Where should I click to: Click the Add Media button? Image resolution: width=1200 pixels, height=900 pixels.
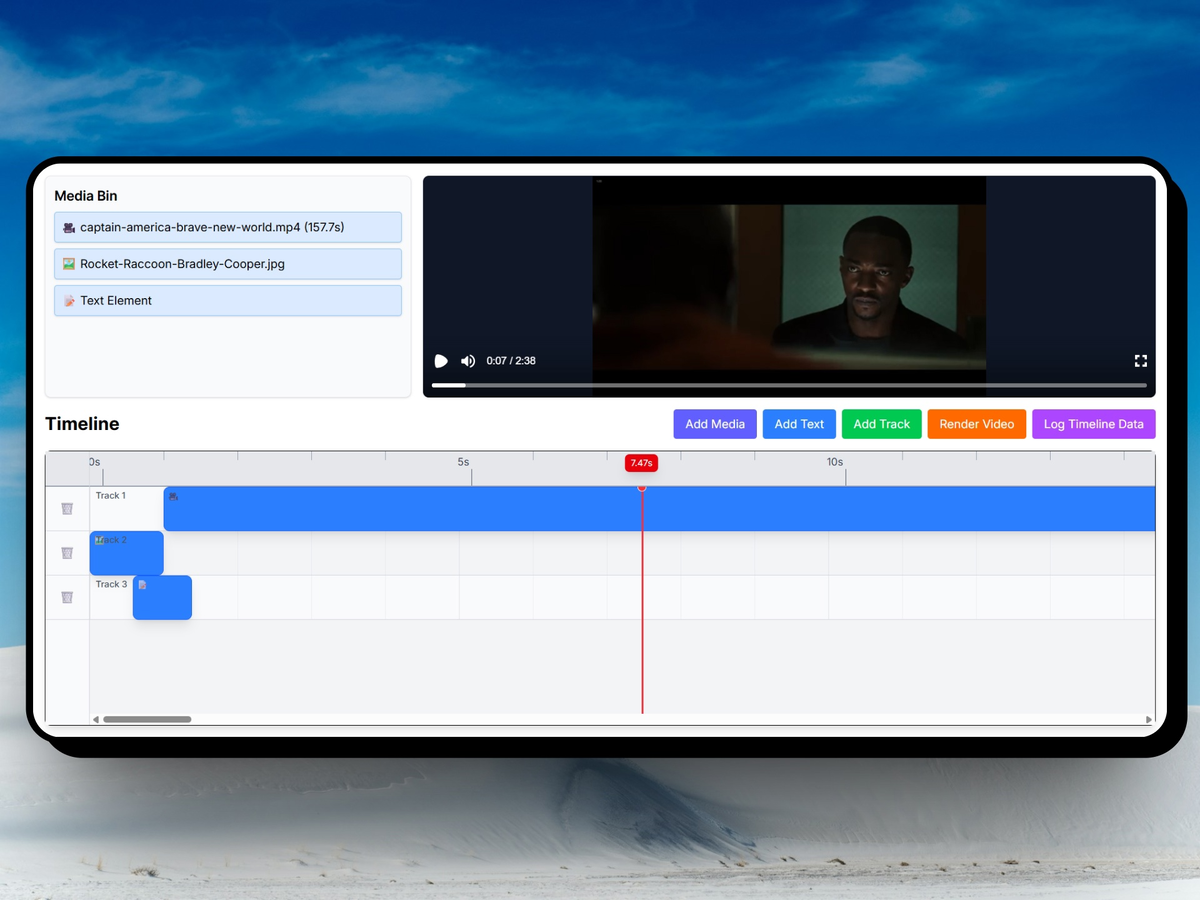coord(715,424)
